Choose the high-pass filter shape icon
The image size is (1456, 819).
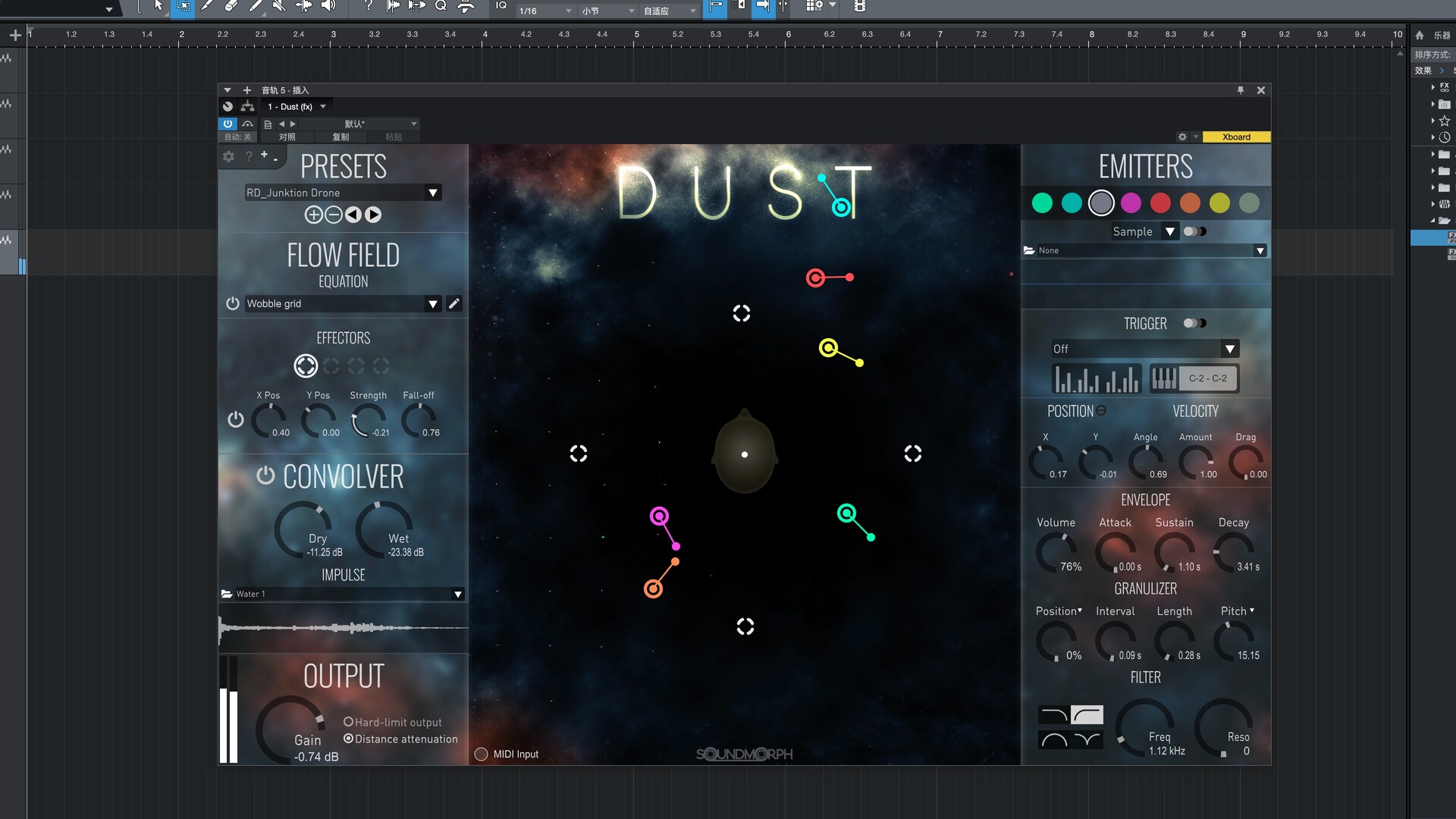coord(1087,714)
